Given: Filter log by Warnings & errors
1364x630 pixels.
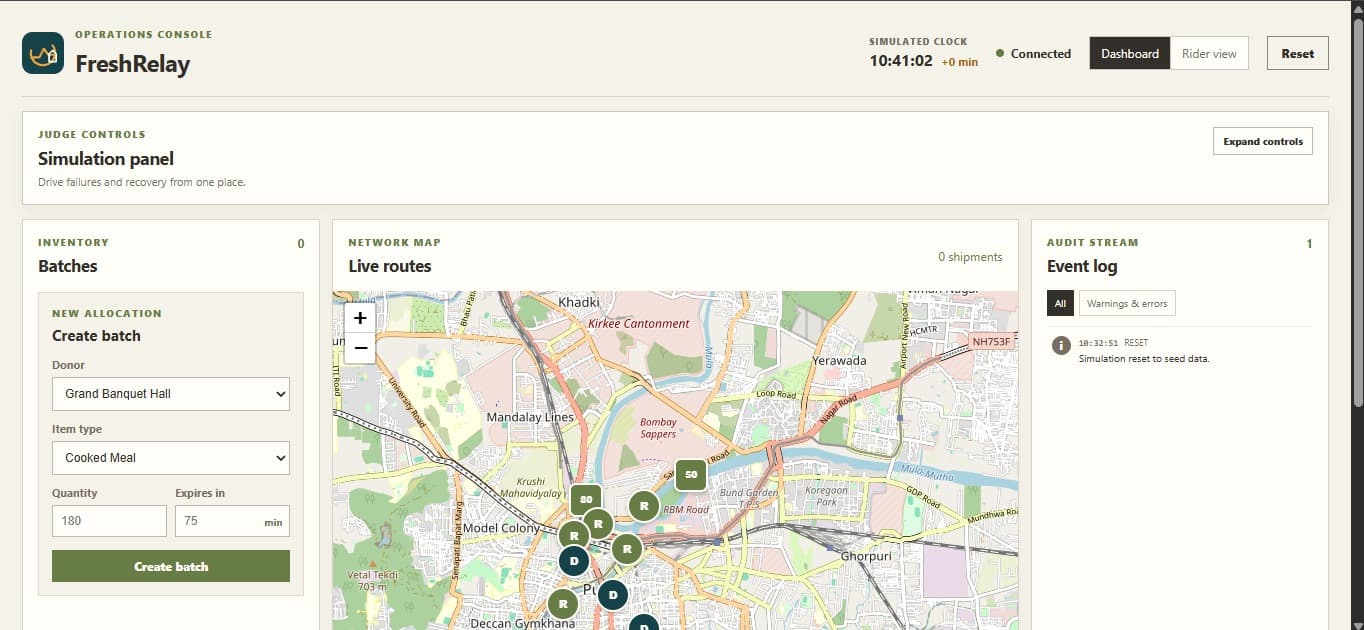Looking at the screenshot, I should click(1127, 303).
